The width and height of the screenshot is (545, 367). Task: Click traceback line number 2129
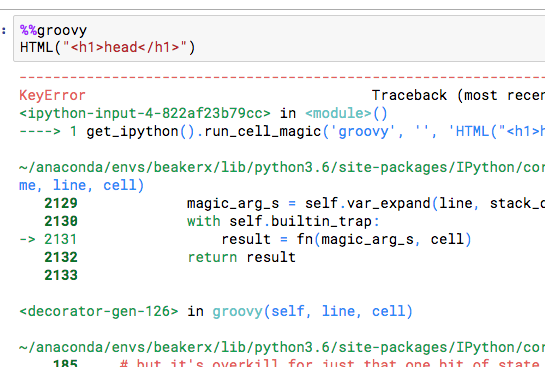coord(61,203)
